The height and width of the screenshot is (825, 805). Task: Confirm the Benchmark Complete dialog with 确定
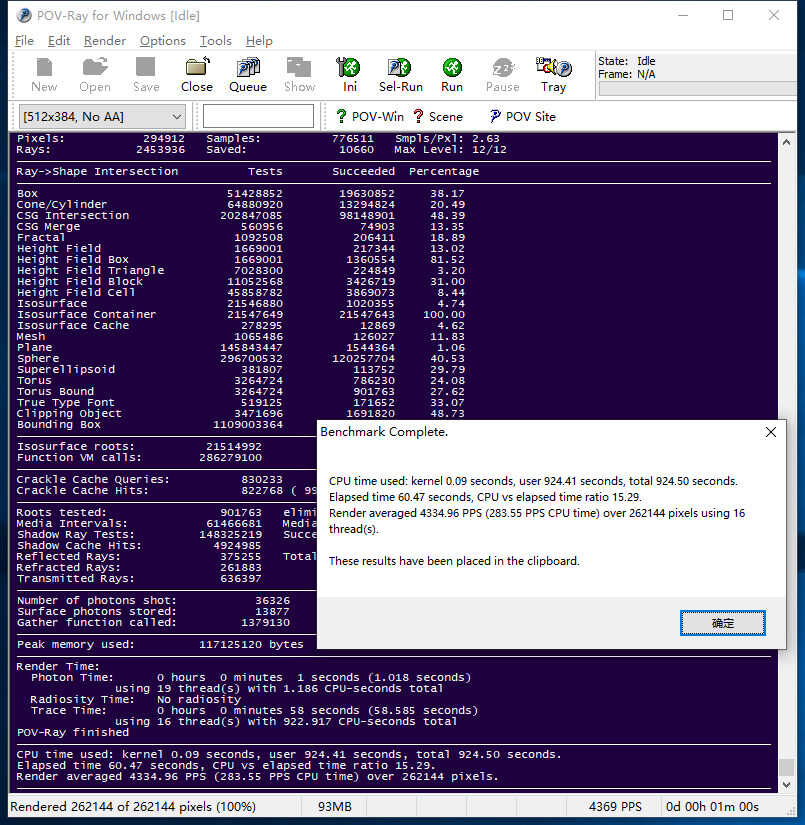click(722, 623)
